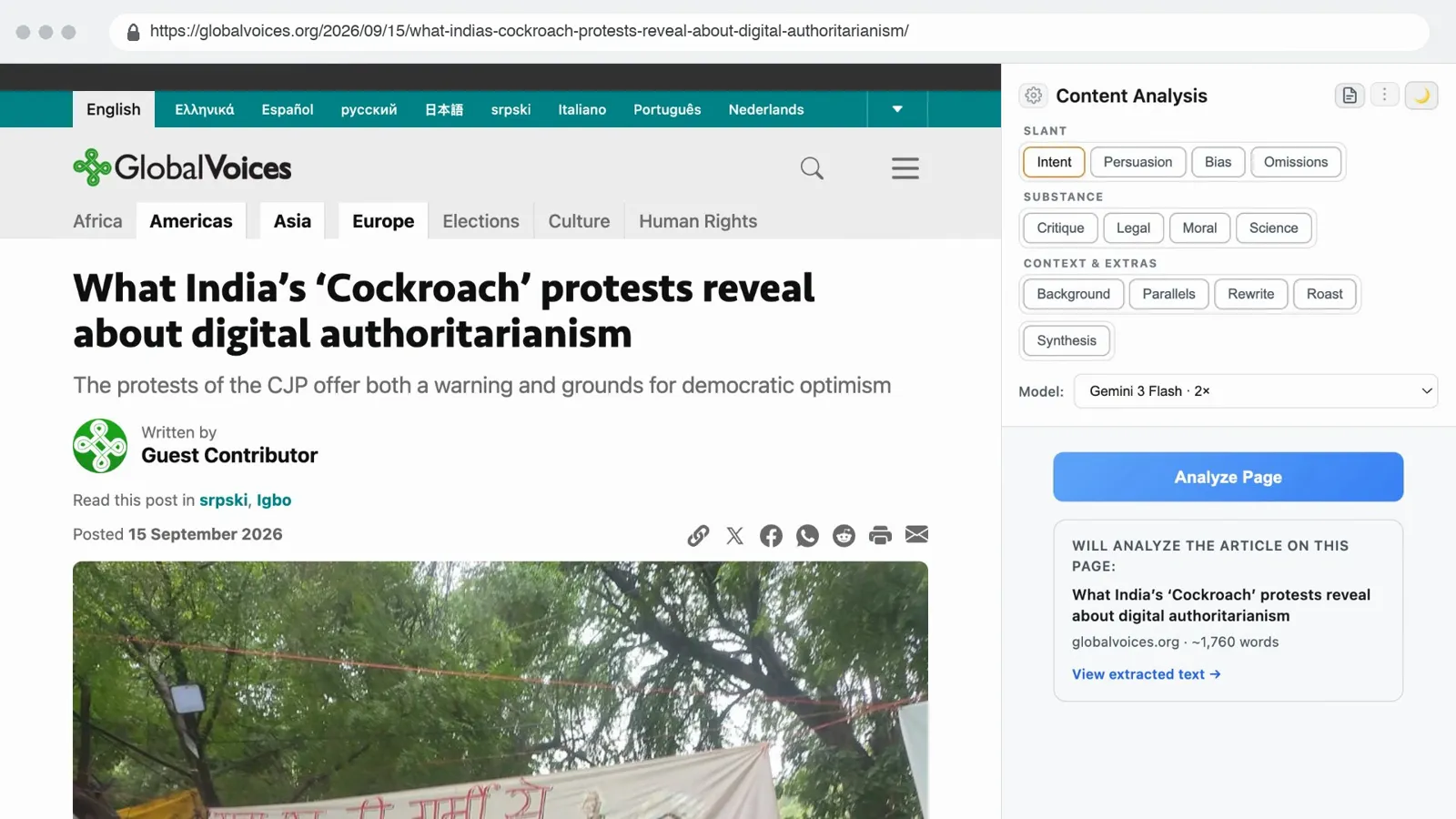Print the article via printer icon
This screenshot has width=1456, height=819.
tap(880, 535)
